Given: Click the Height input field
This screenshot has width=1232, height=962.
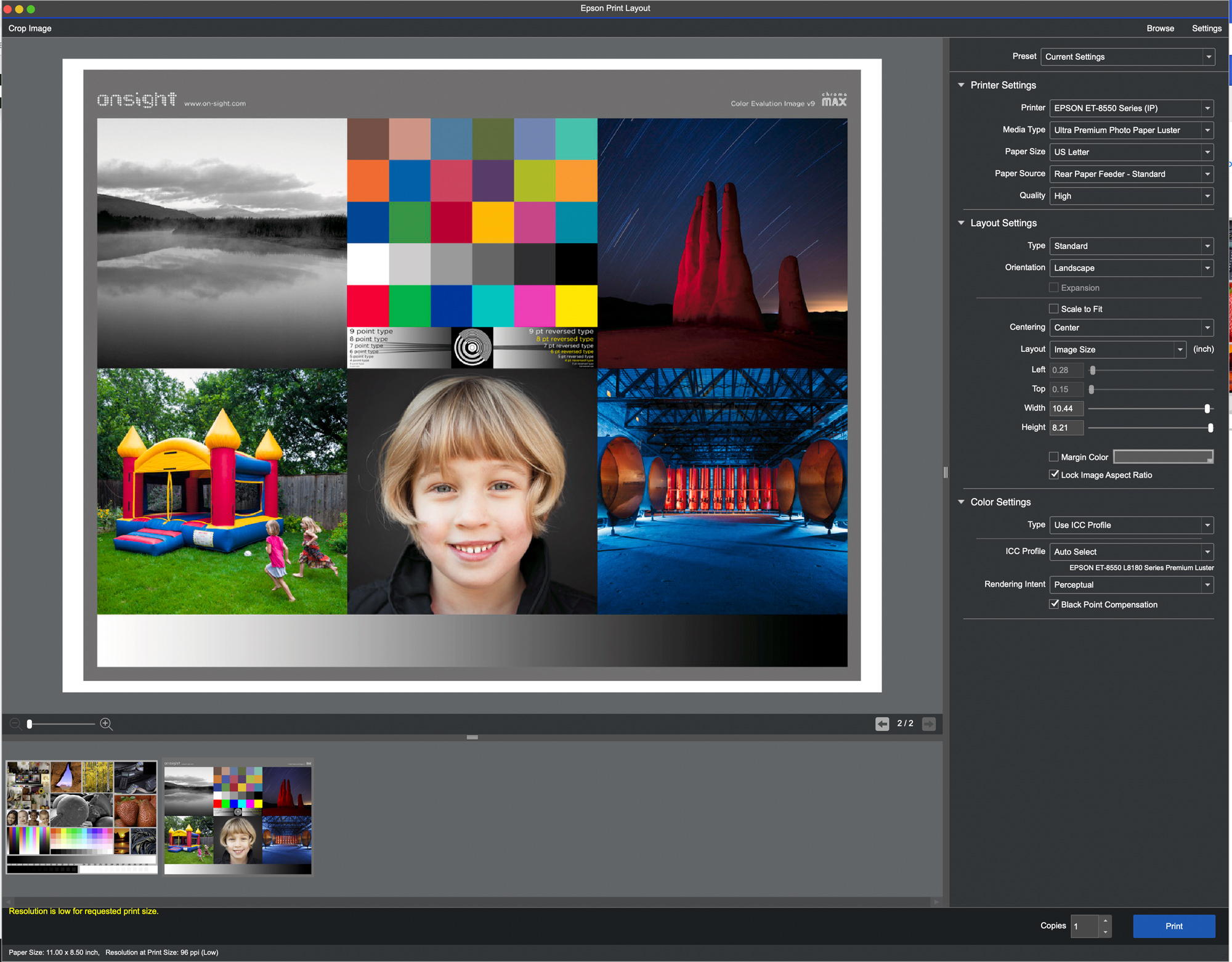Looking at the screenshot, I should click(x=1066, y=428).
